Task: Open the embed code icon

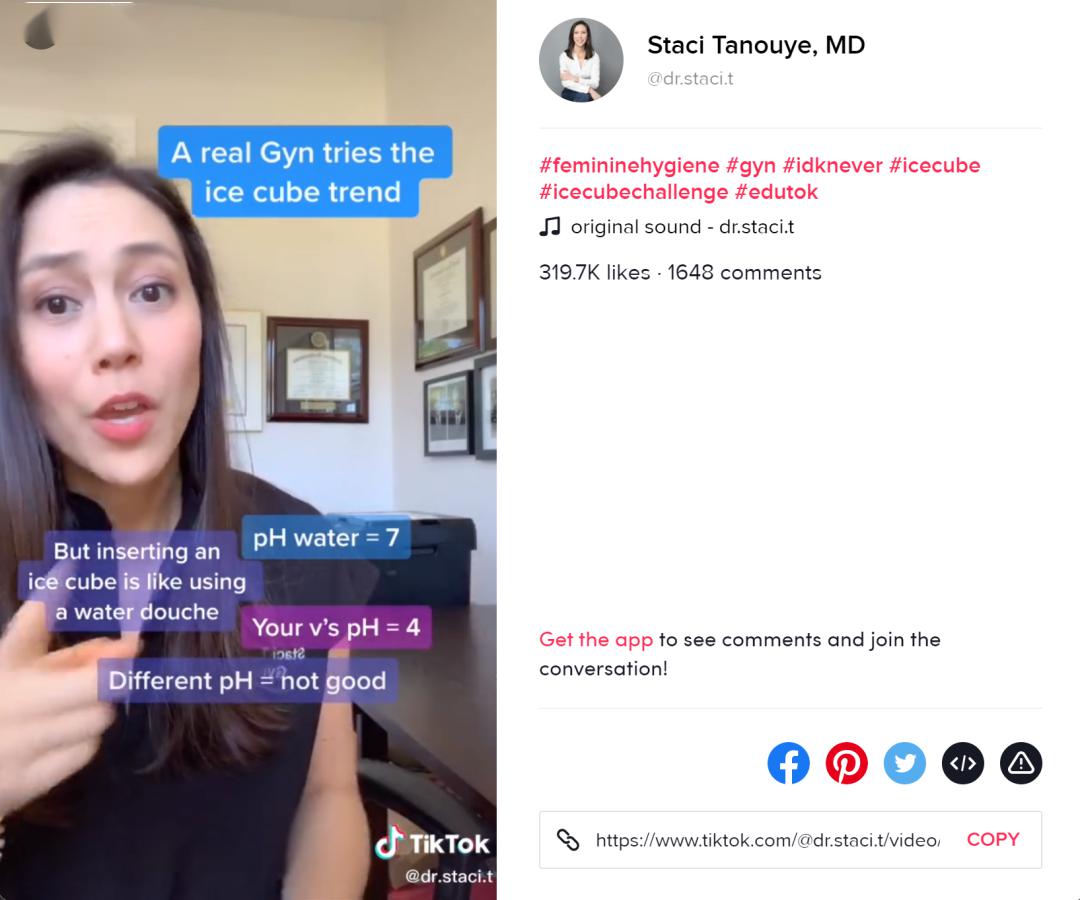Action: [x=962, y=763]
